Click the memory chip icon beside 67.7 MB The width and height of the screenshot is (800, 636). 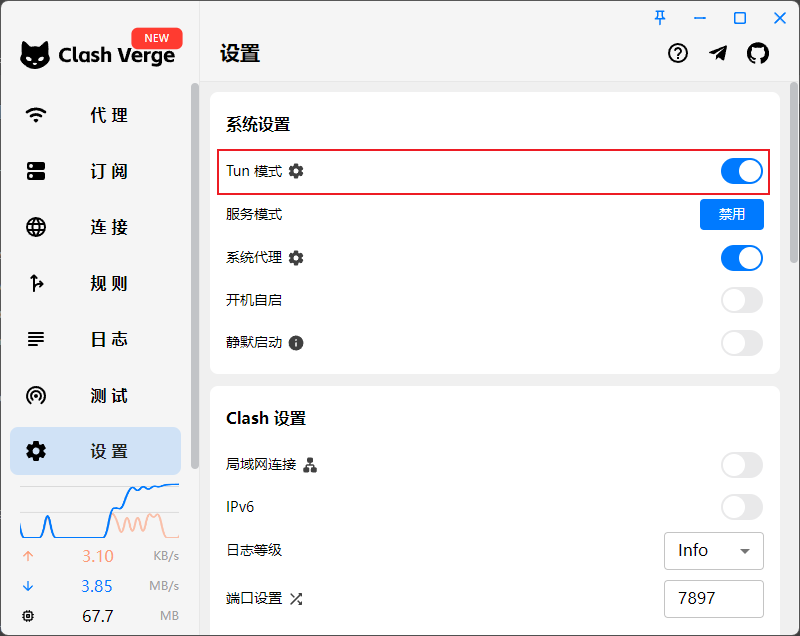coord(28,616)
